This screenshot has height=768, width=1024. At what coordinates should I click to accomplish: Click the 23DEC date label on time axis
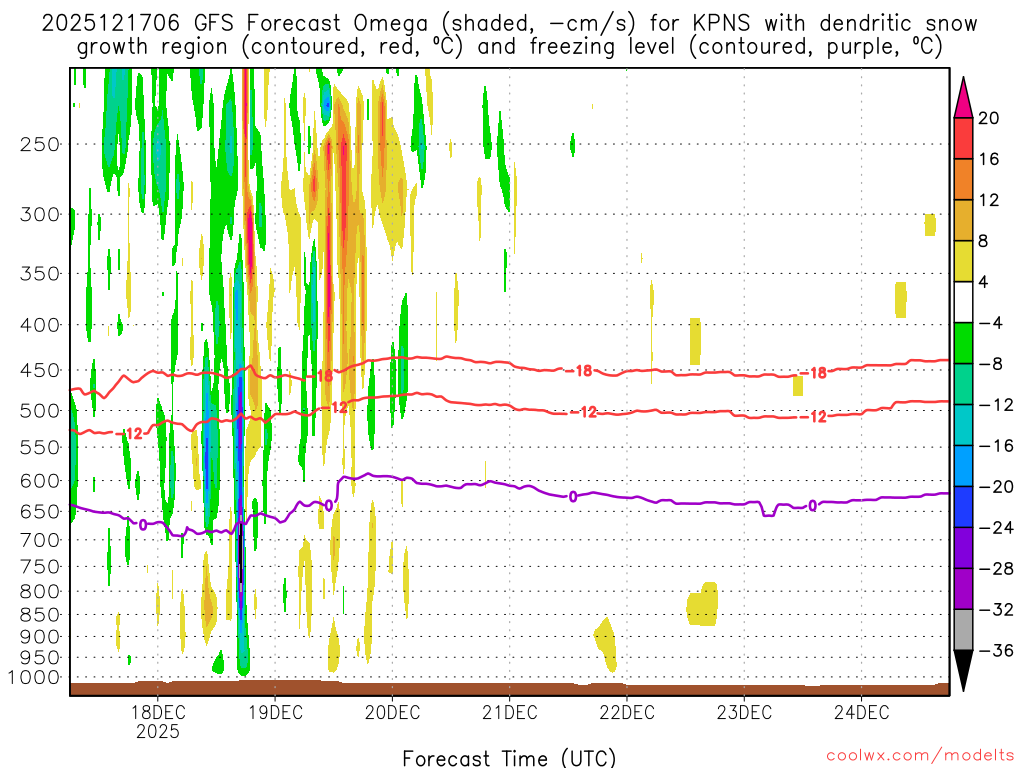tap(744, 712)
